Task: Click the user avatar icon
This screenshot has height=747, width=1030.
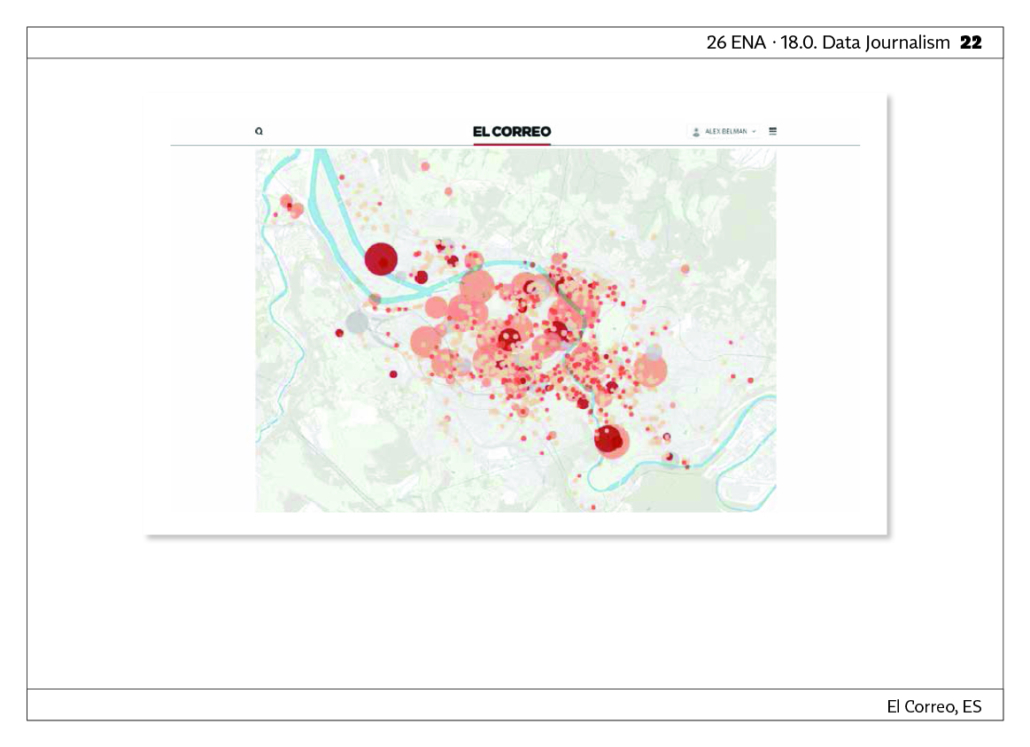Action: [x=696, y=132]
